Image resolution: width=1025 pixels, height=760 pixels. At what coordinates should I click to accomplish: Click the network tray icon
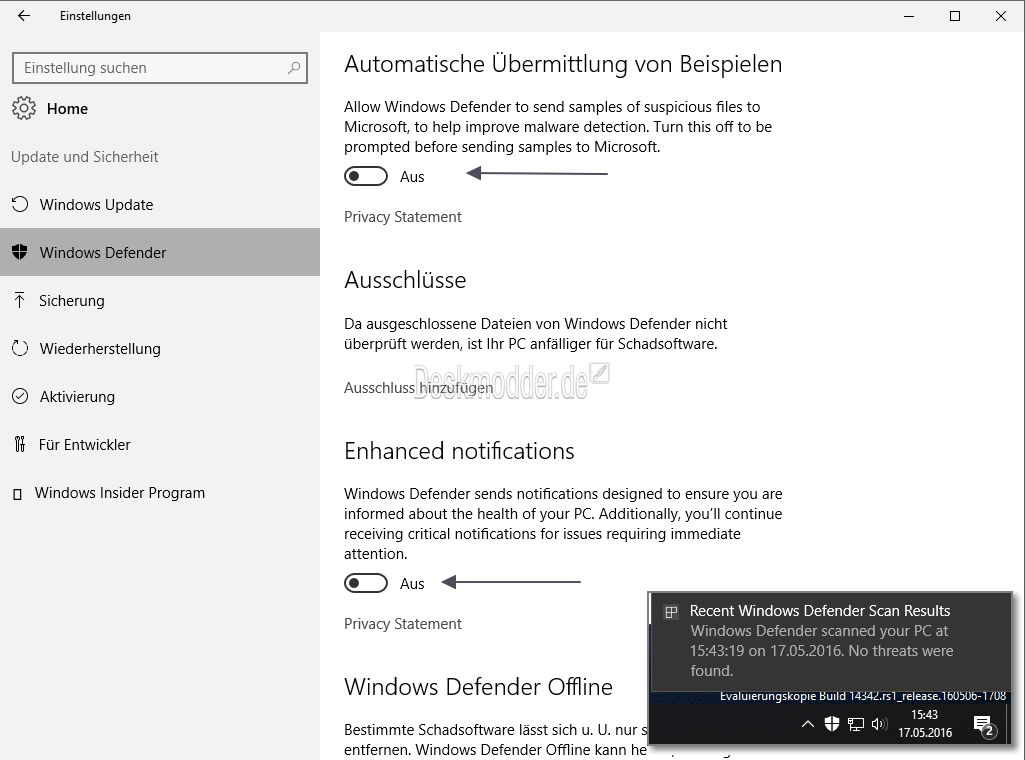point(856,724)
